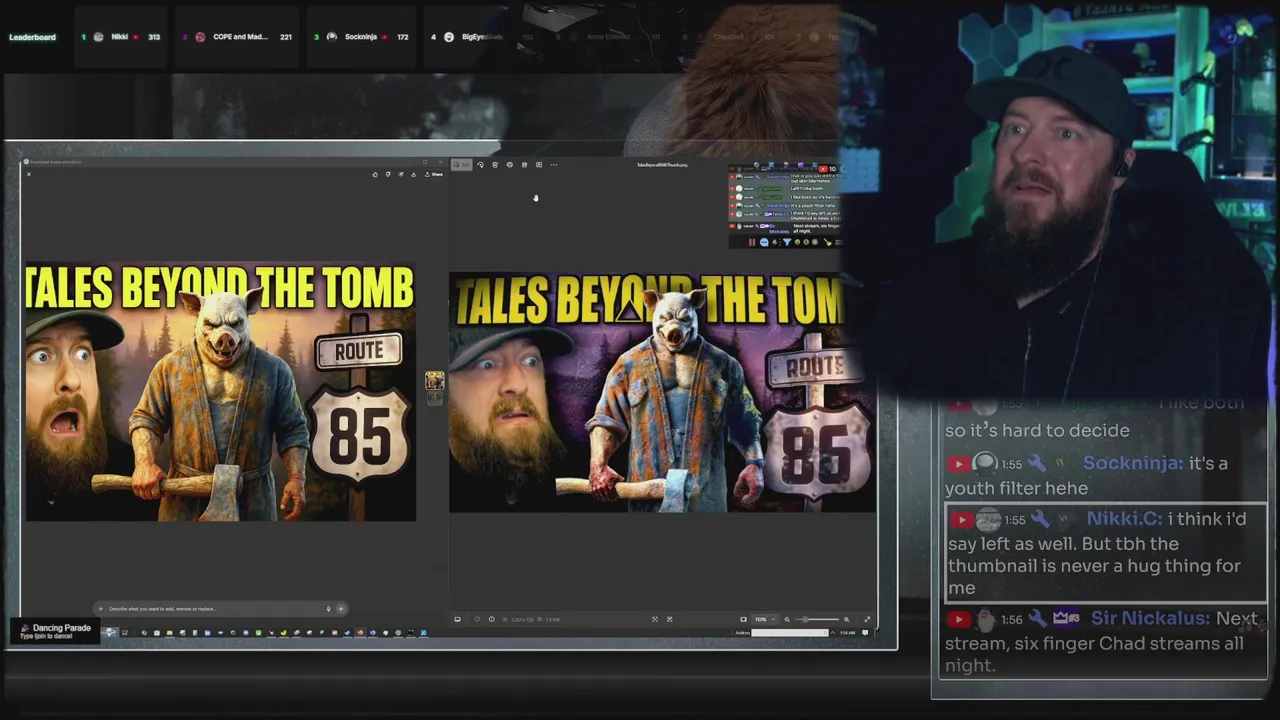The image size is (1280, 720).
Task: Click the send button in the prompt field
Action: tap(340, 608)
